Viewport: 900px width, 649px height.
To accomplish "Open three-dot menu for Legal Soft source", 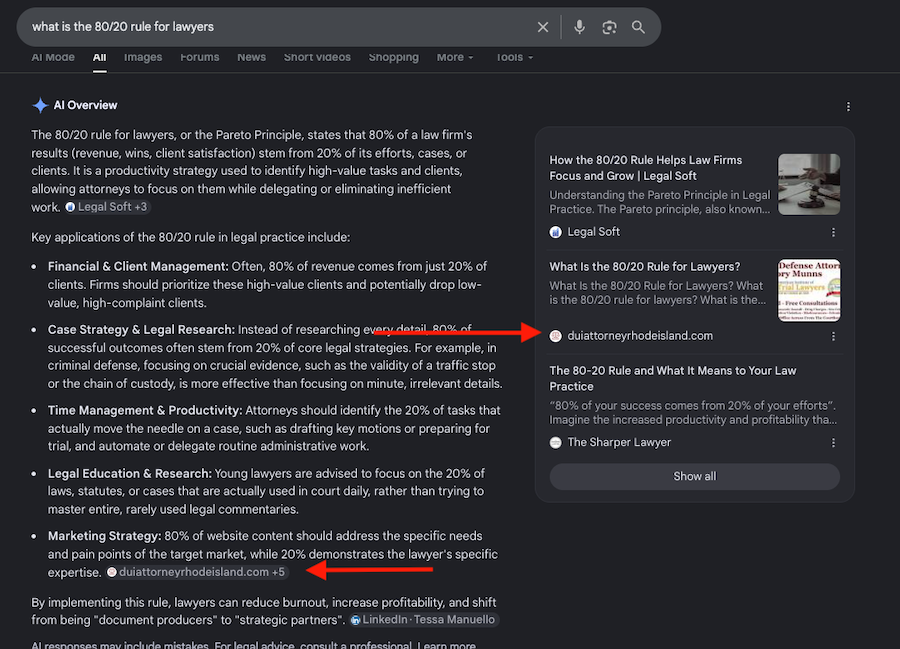I will (833, 232).
